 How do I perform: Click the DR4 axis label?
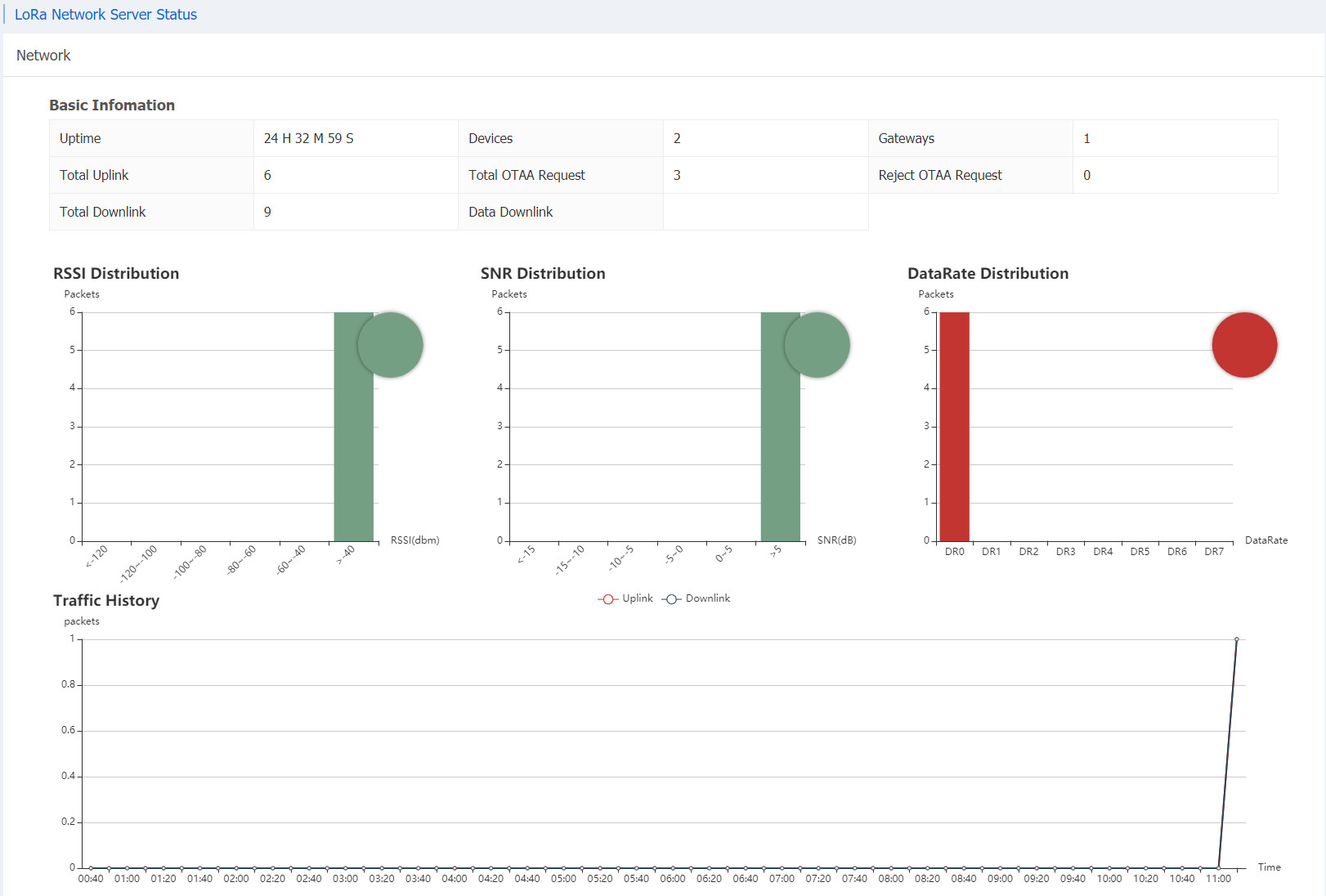coord(1103,552)
